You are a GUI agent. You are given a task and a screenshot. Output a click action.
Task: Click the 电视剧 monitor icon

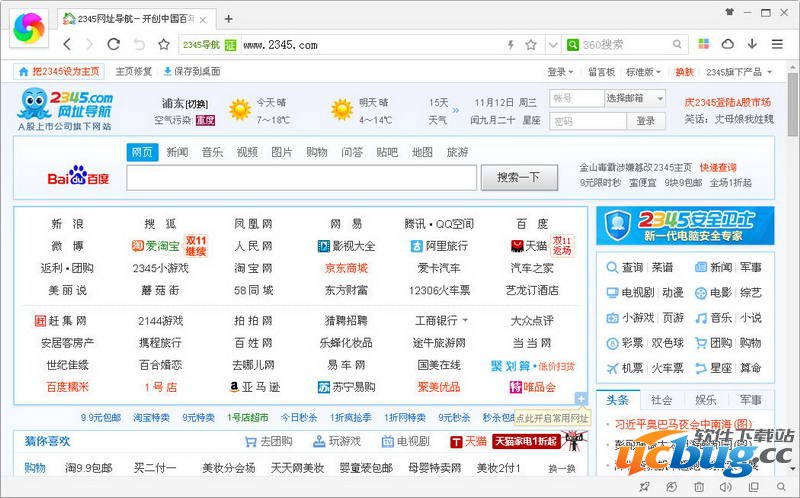point(612,293)
